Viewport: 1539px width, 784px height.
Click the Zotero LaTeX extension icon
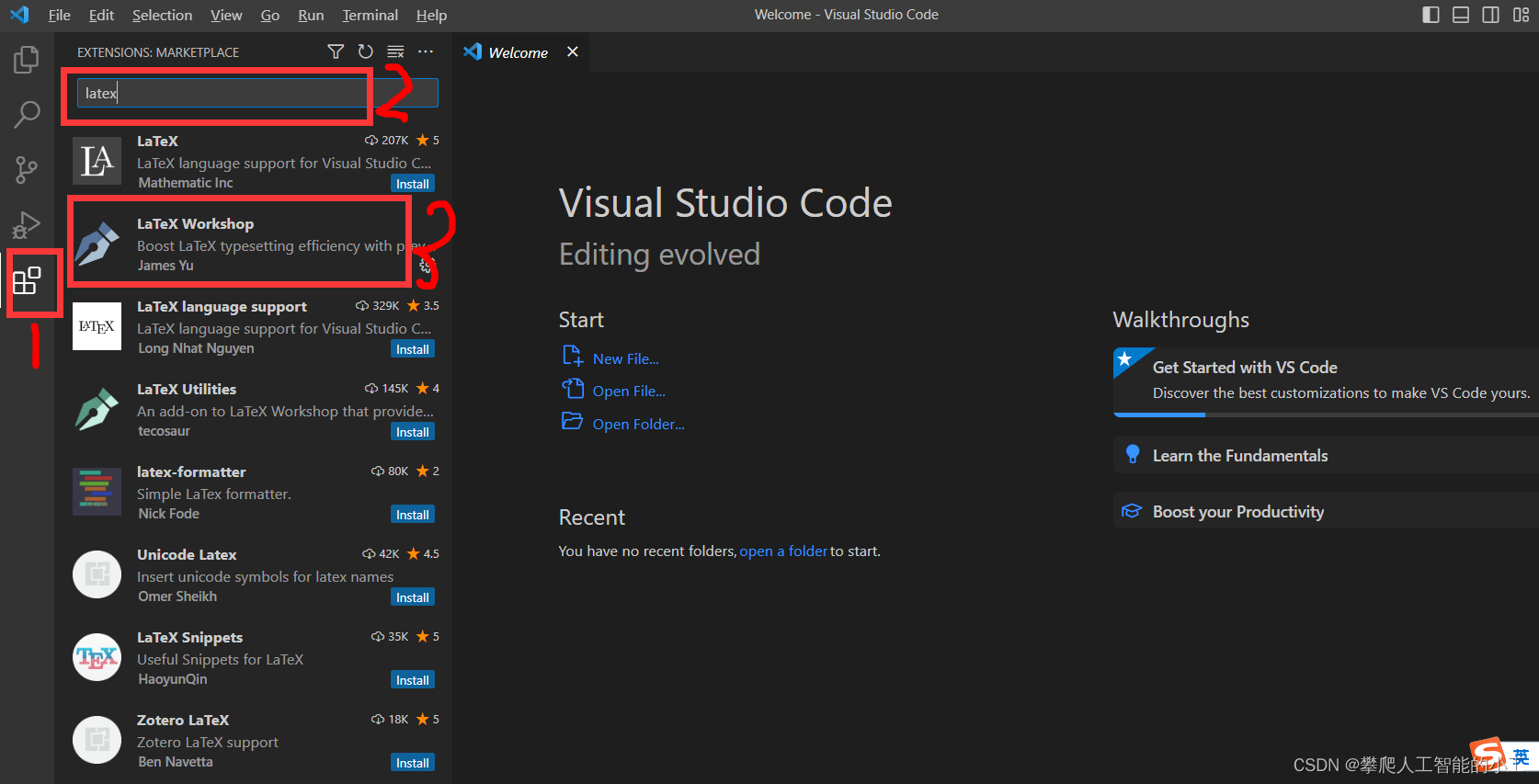click(97, 740)
